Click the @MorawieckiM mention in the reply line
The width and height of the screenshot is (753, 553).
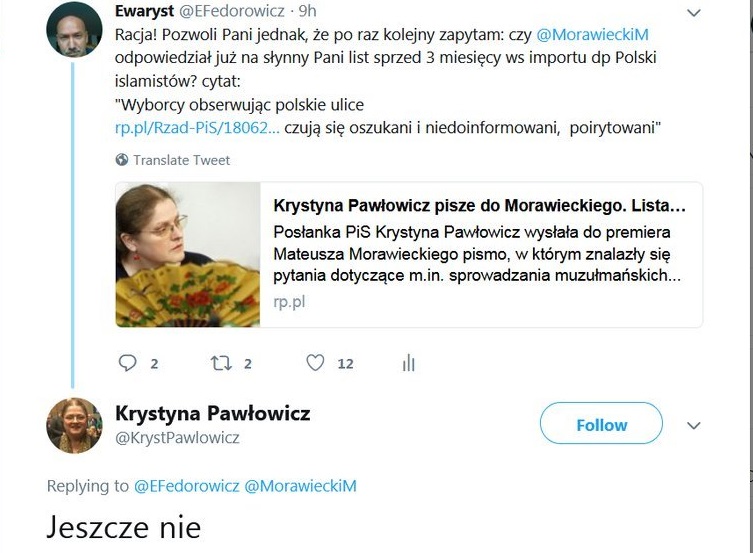pos(300,486)
